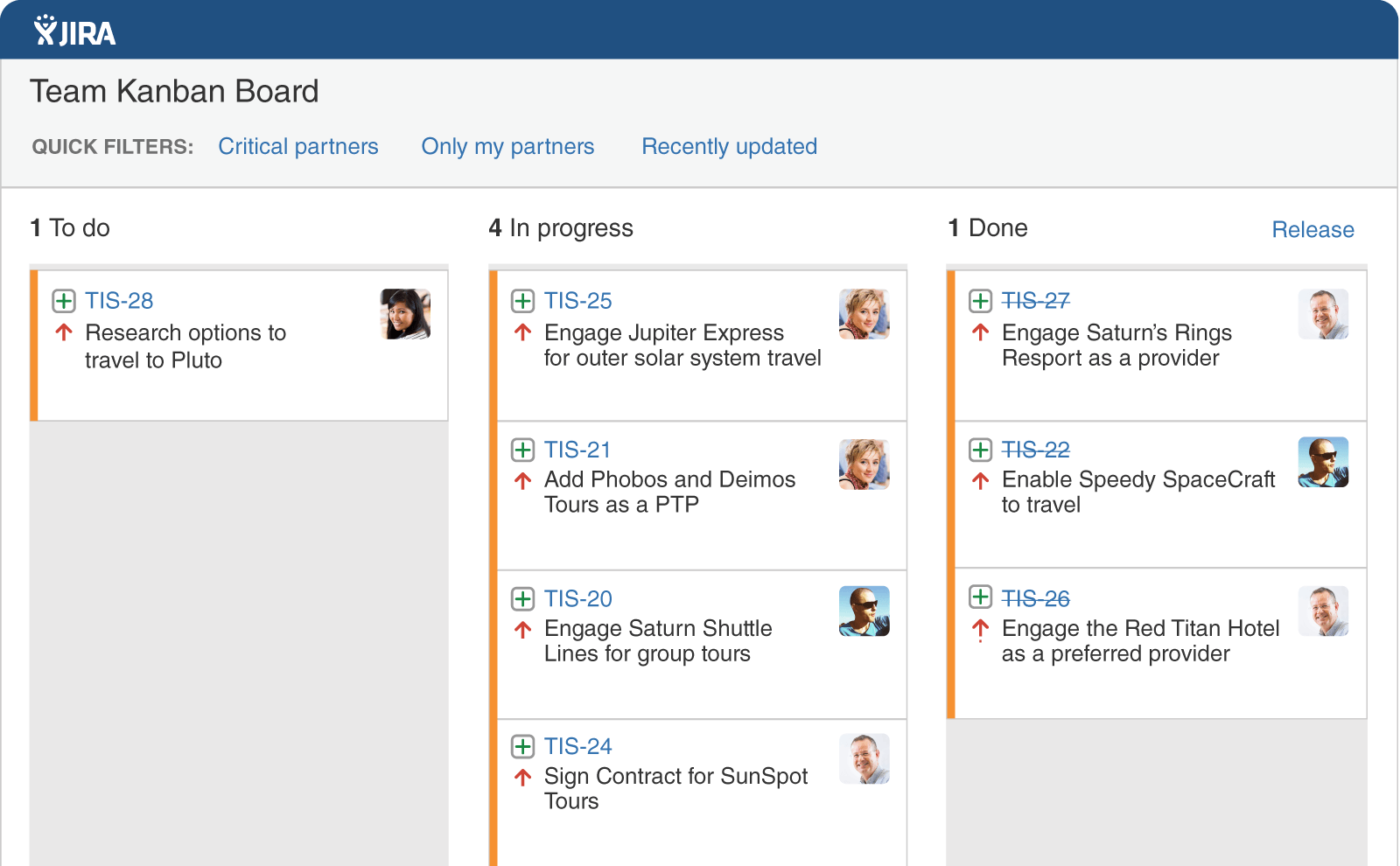1400x866 pixels.
Task: Click the issue type icon next to TIS-27
Action: click(980, 301)
